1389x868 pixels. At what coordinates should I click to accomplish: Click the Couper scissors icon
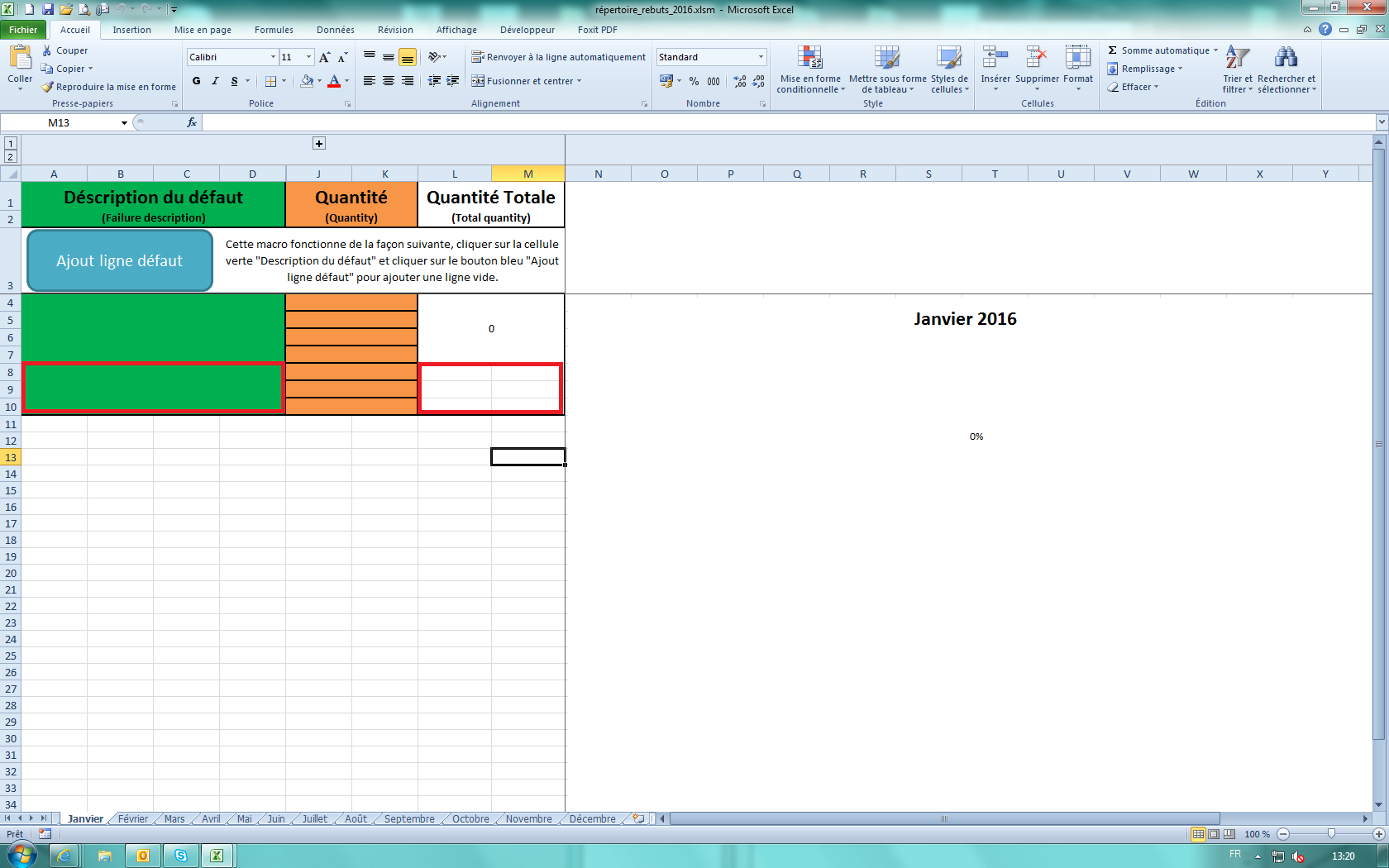point(47,50)
